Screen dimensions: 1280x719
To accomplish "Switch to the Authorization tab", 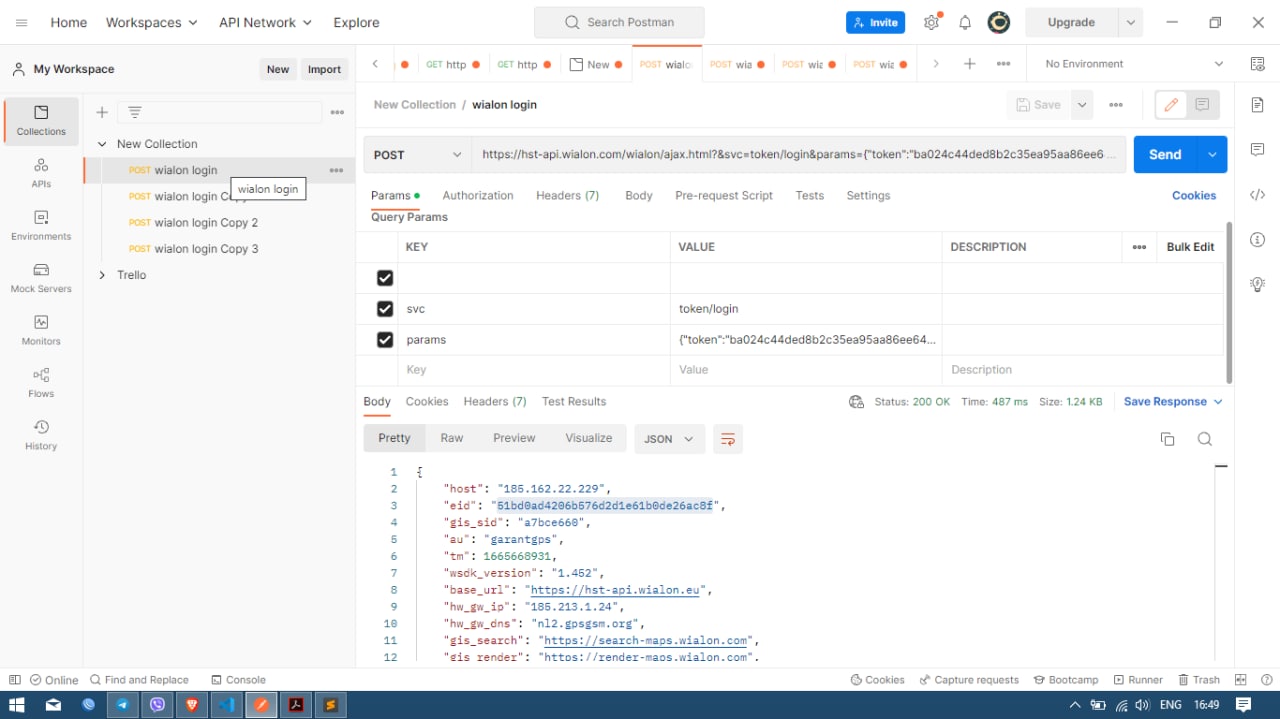I will point(477,196).
